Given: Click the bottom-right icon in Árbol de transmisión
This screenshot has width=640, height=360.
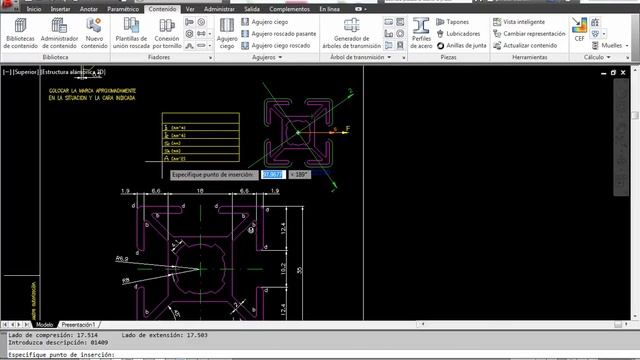Looking at the screenshot, I should [400, 46].
